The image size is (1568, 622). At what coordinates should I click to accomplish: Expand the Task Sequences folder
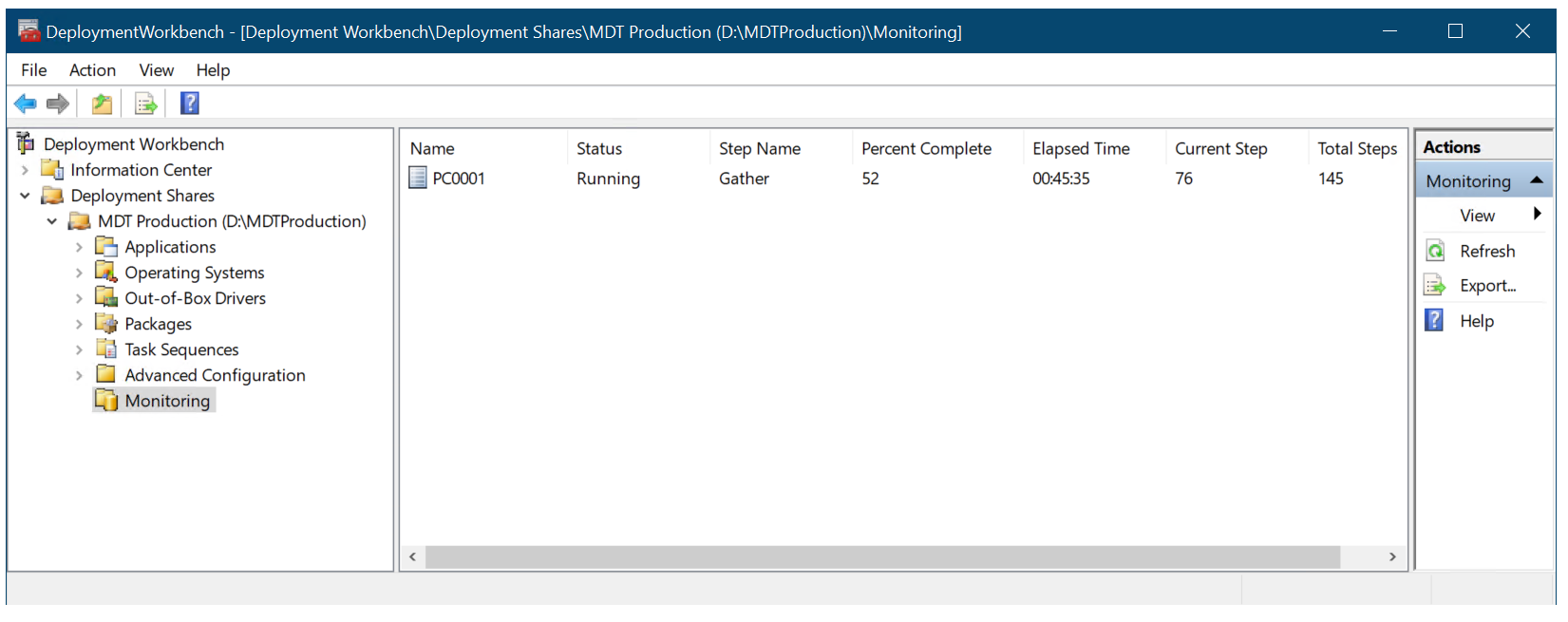(x=80, y=349)
